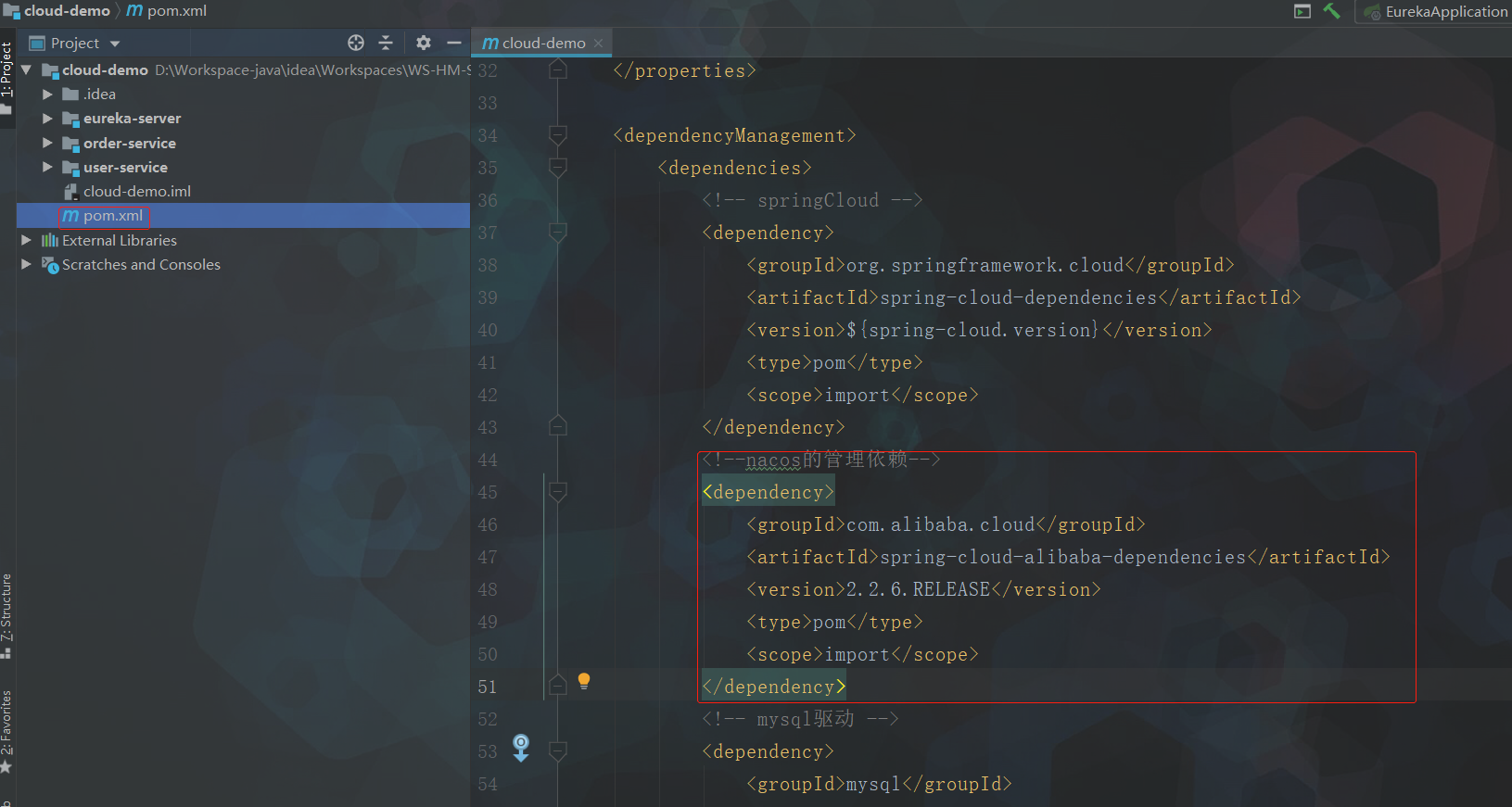Expand the .idea folder node

47,95
